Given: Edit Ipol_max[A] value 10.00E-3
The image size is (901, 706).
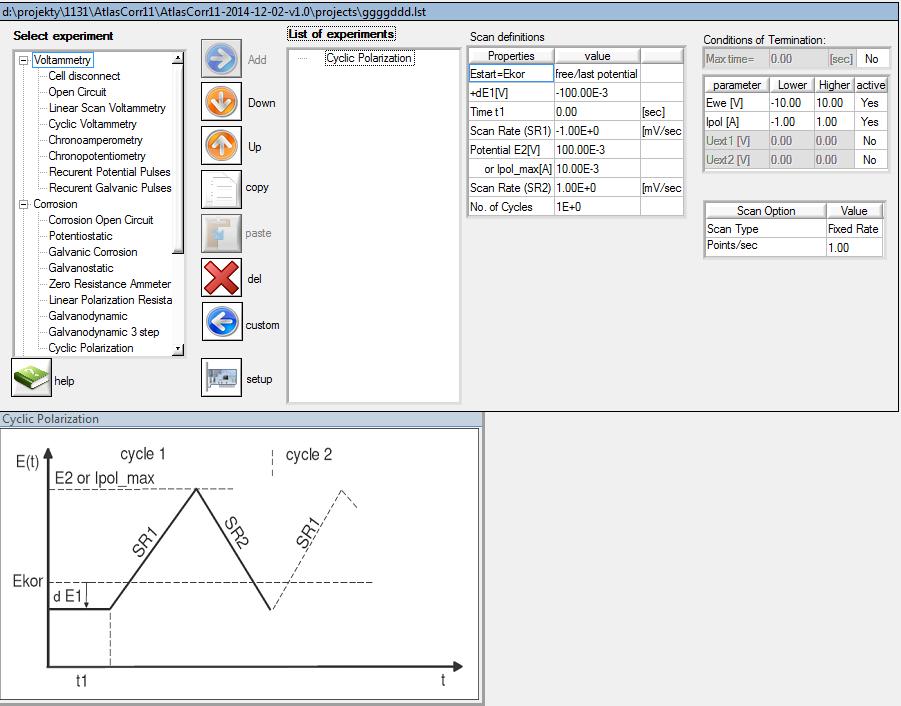Looking at the screenshot, I should click(596, 168).
